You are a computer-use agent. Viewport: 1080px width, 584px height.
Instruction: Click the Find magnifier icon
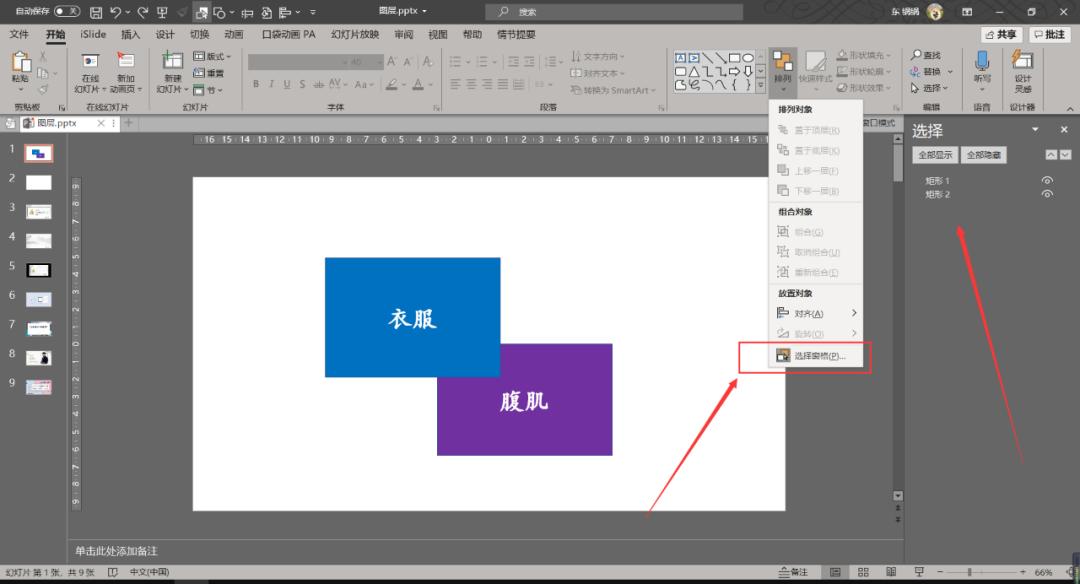(916, 56)
